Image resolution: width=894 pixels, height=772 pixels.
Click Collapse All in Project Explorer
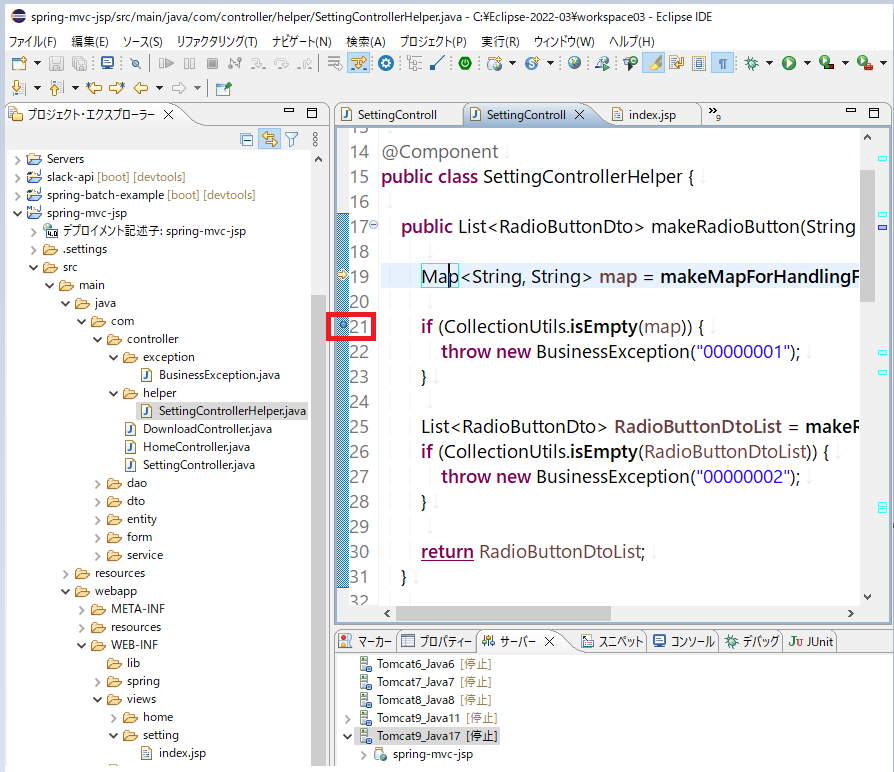247,140
